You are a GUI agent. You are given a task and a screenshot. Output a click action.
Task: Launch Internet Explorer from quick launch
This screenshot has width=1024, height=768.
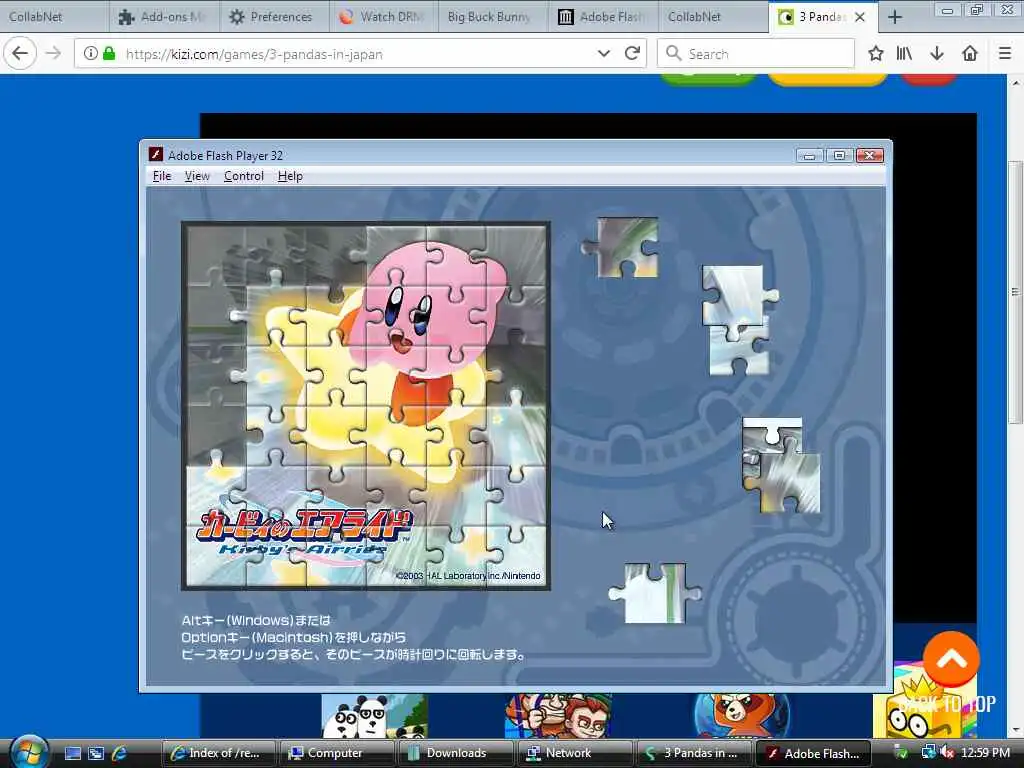pyautogui.click(x=120, y=753)
